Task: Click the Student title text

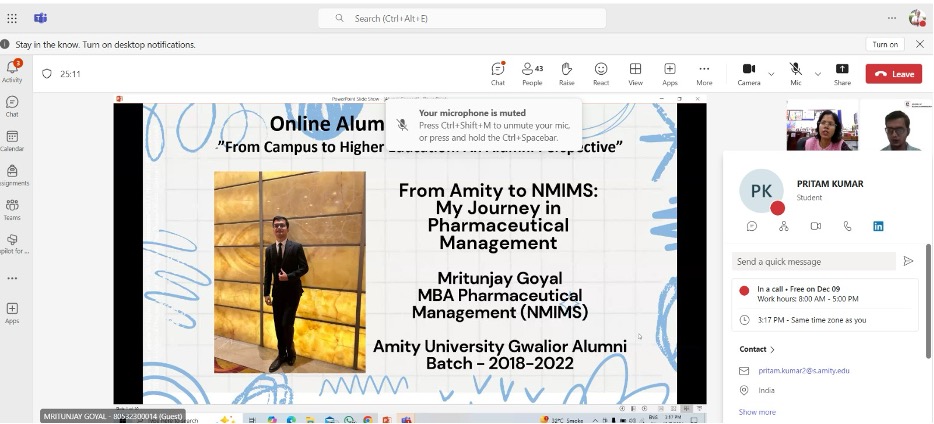Action: [809, 197]
